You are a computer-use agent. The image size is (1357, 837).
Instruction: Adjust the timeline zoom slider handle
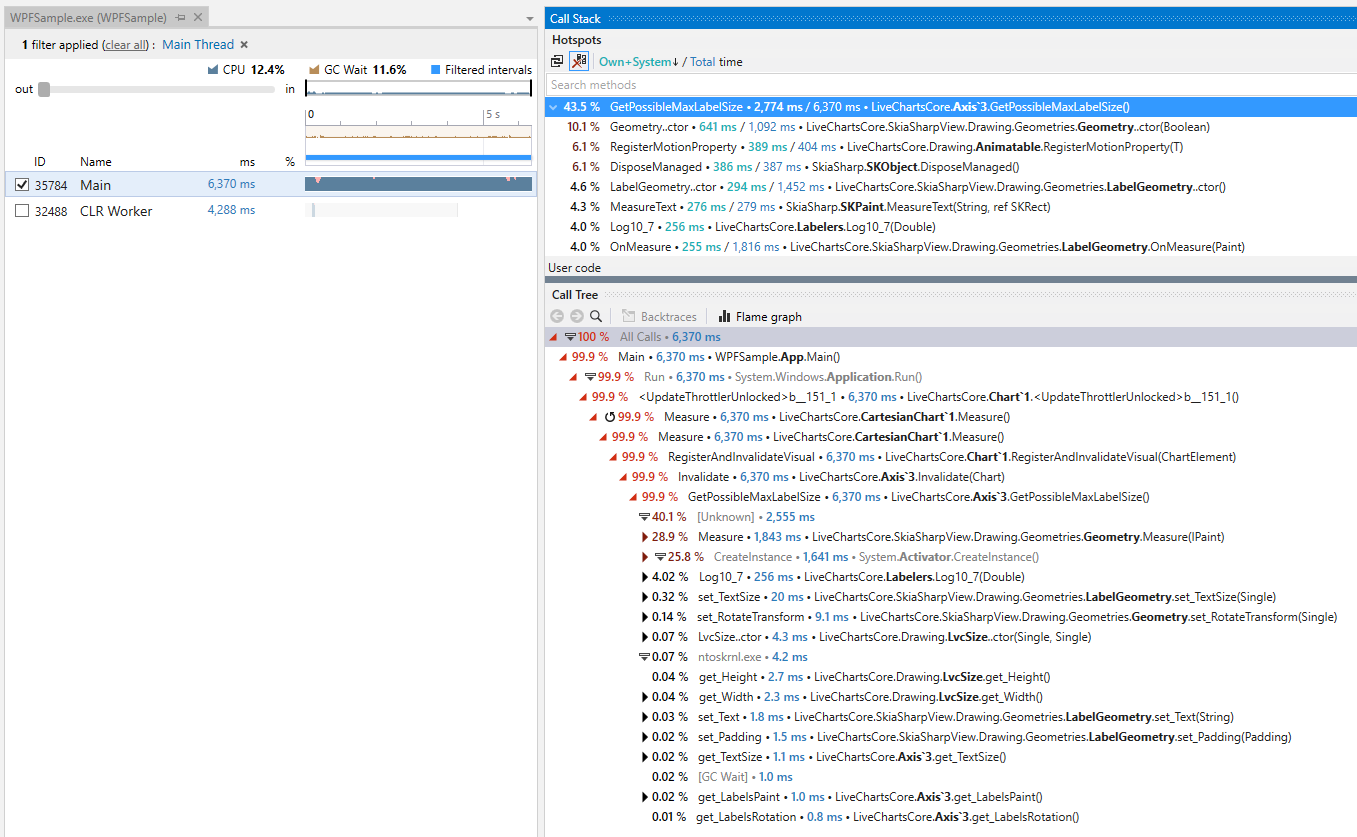coord(44,89)
